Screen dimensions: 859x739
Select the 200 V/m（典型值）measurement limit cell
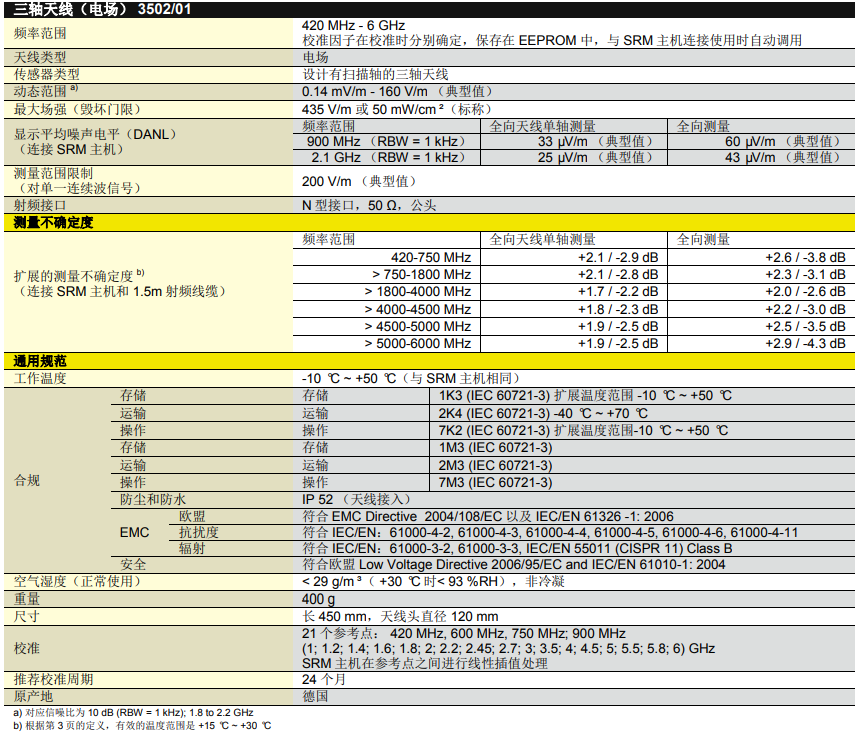[358, 181]
